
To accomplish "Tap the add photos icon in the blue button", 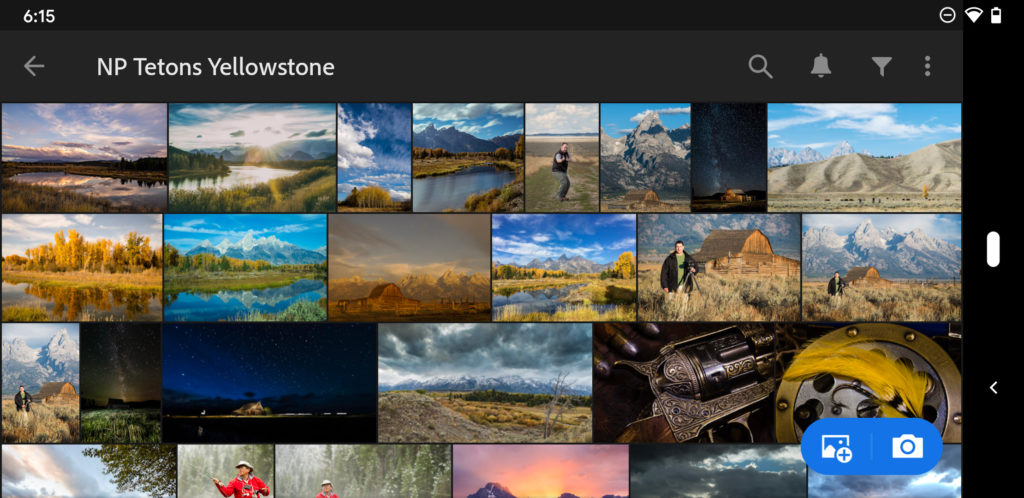I will click(837, 448).
